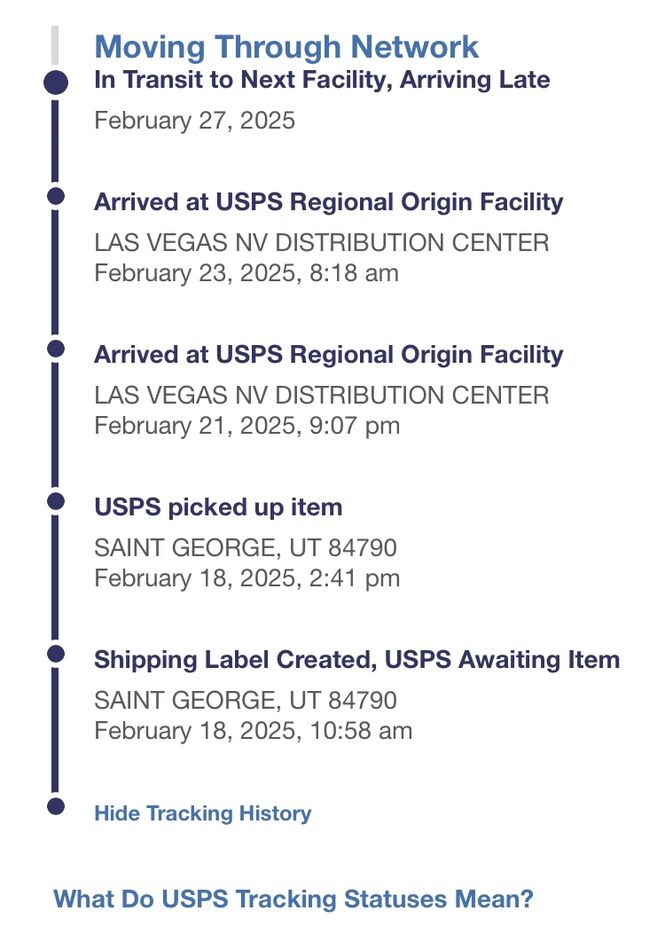Select the USPS picked up item event title
657x950 pixels.
[218, 507]
